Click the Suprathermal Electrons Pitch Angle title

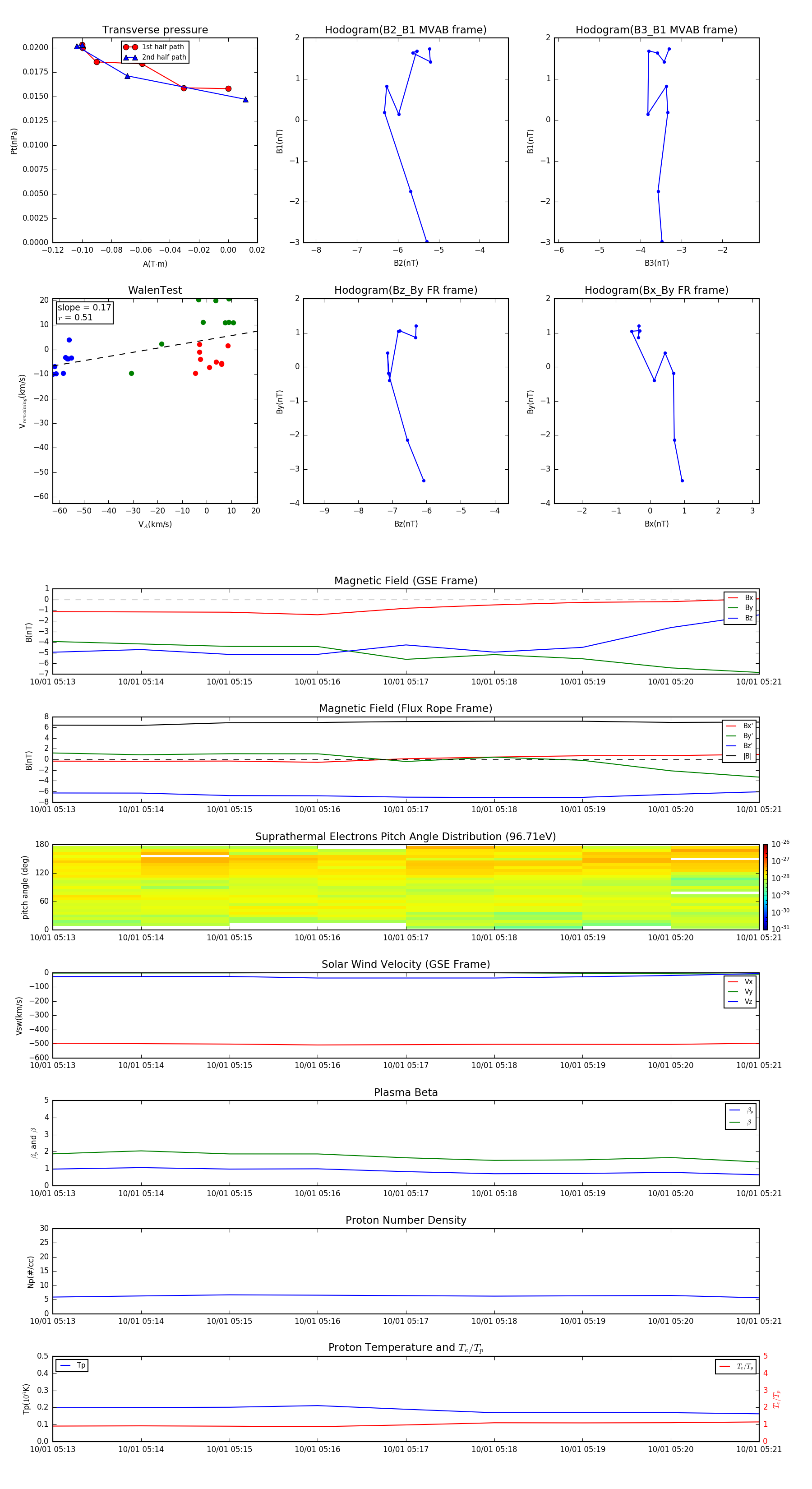tap(406, 837)
